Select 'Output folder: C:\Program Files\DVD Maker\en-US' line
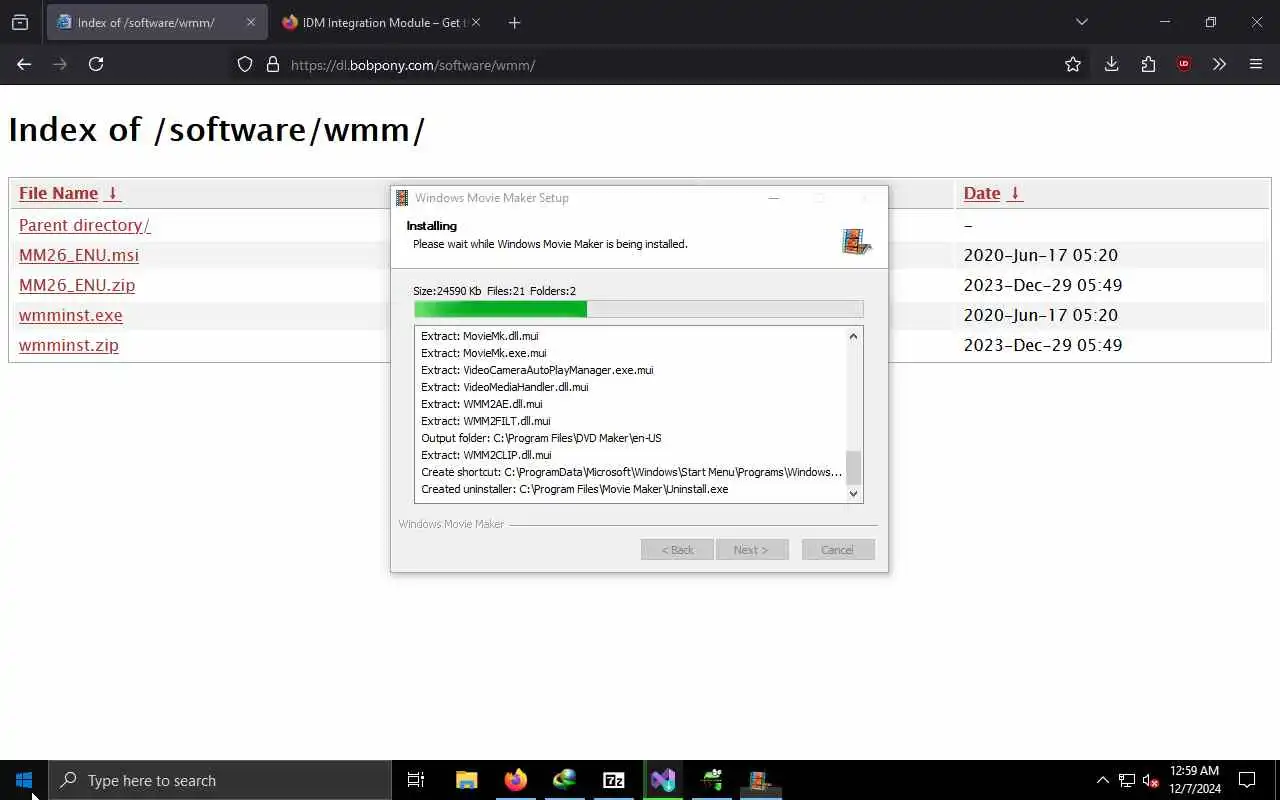 pos(541,438)
